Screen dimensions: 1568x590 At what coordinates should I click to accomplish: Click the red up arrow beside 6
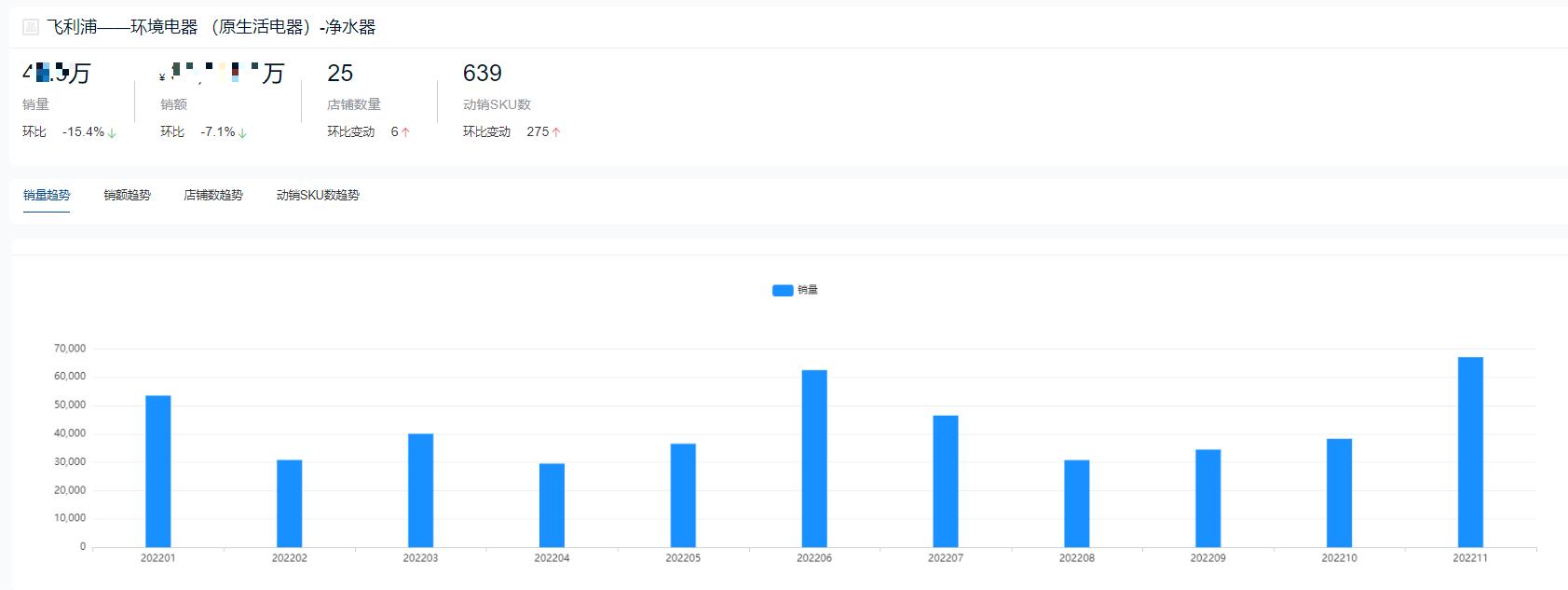coord(405,132)
